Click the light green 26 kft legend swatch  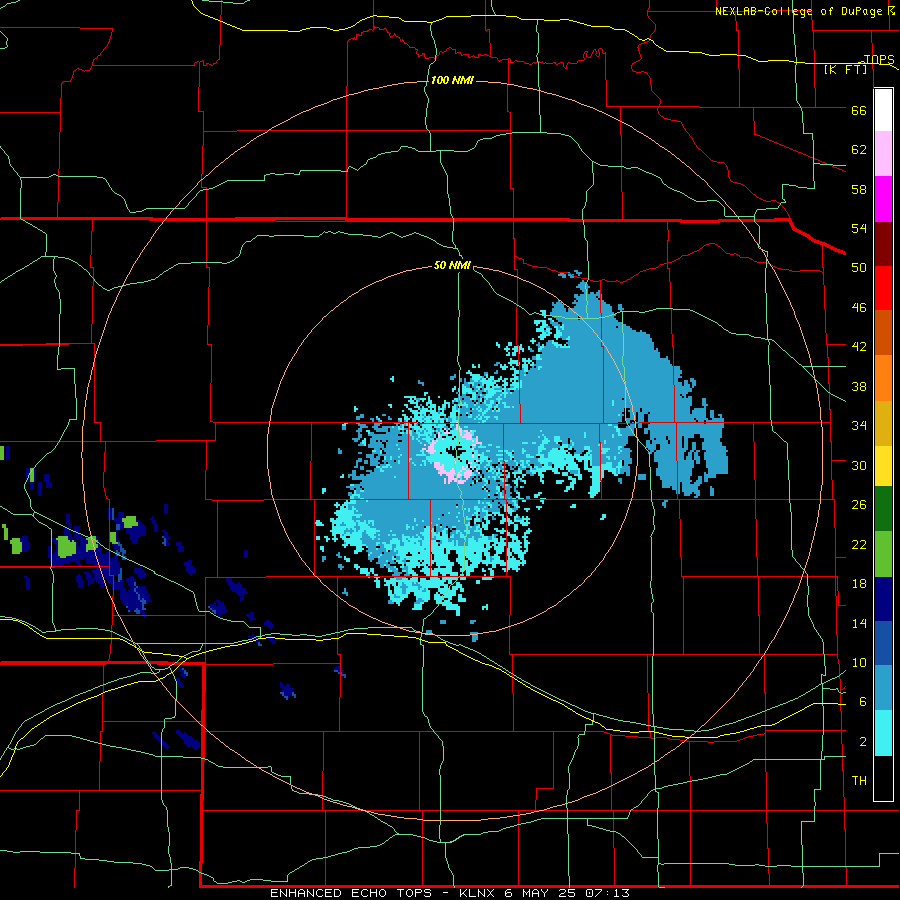pos(883,553)
